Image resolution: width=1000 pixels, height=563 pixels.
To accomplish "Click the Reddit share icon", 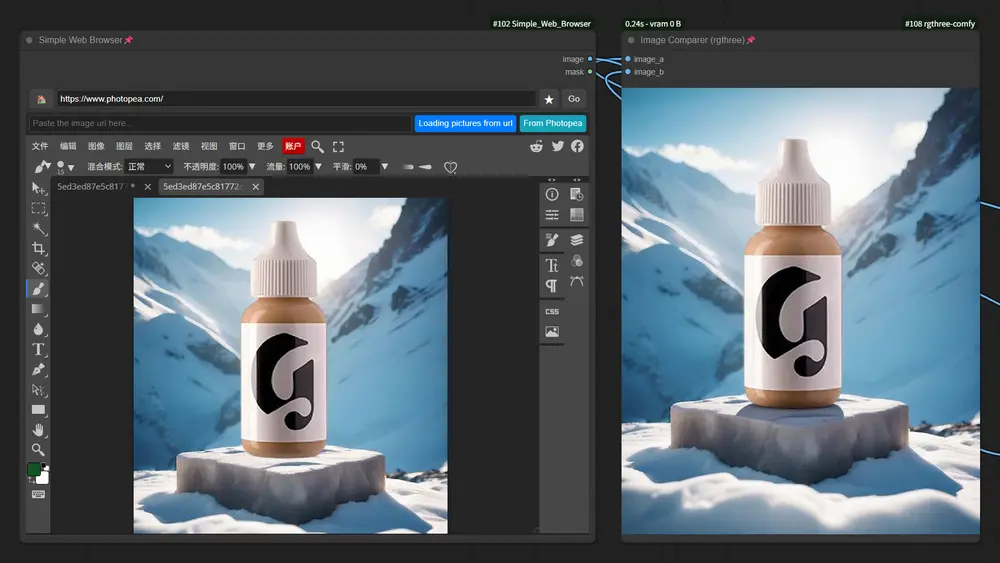I will pyautogui.click(x=537, y=147).
